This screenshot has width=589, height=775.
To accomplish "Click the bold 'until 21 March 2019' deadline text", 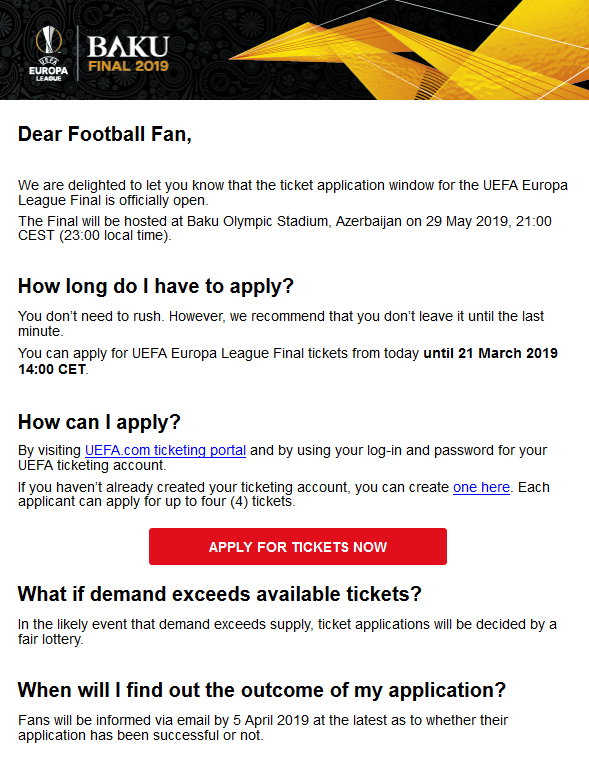I will [491, 353].
